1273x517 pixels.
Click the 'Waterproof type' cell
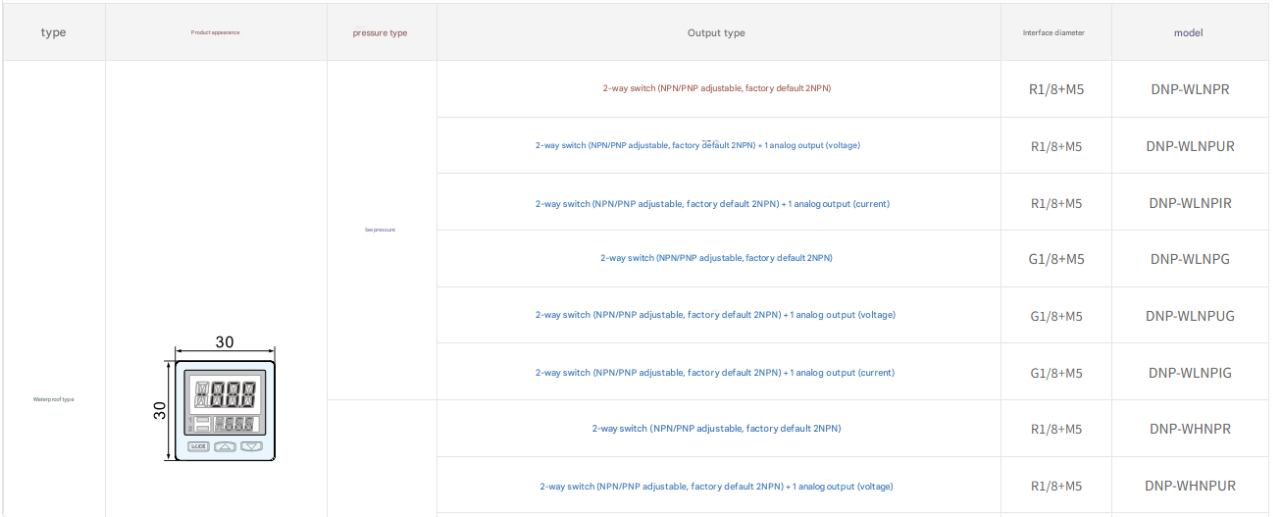coord(54,399)
